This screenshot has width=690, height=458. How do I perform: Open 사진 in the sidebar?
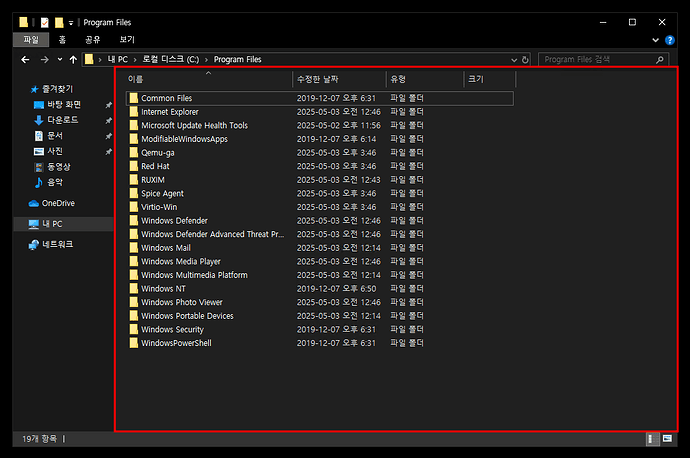tap(55, 151)
